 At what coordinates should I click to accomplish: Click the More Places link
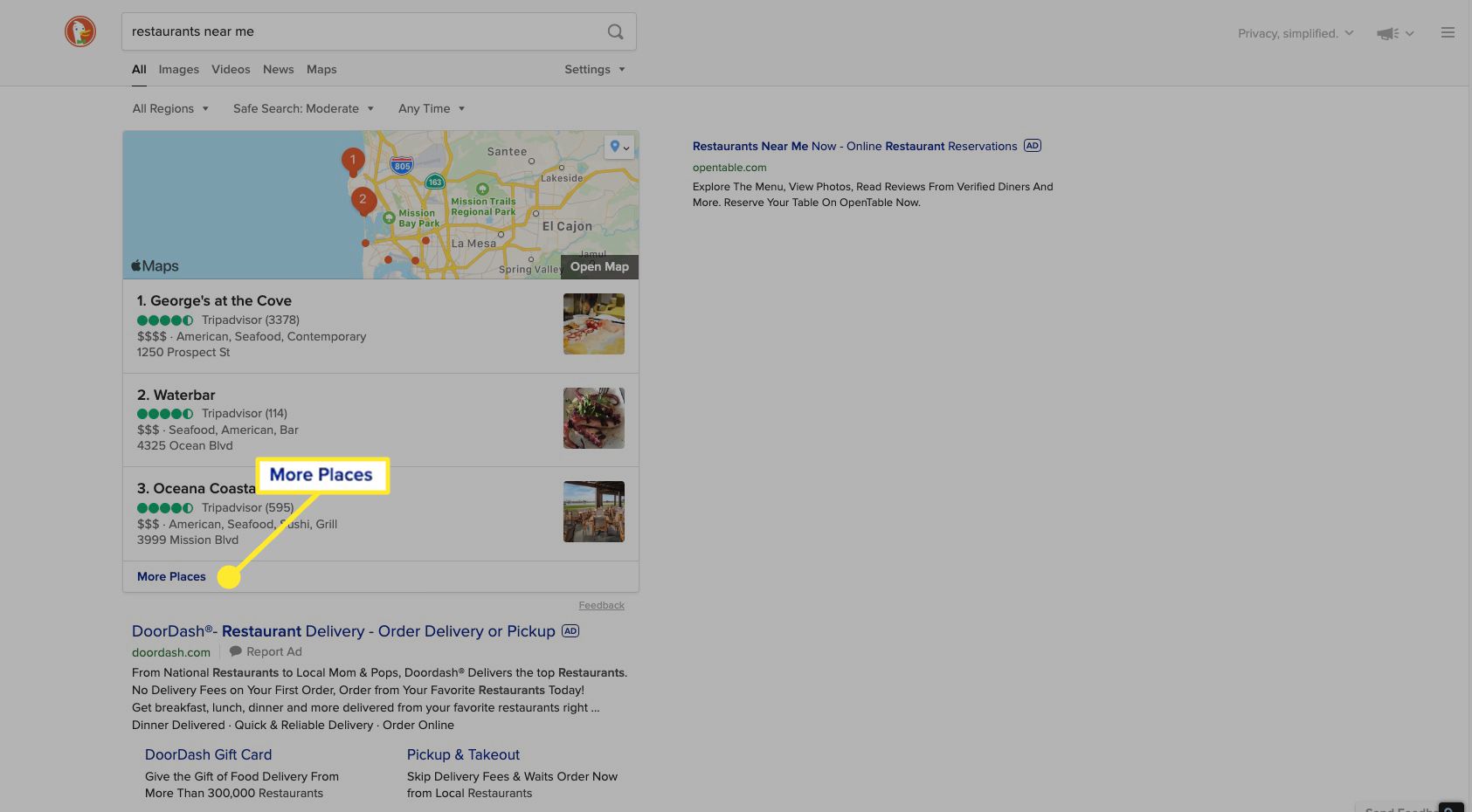171,576
